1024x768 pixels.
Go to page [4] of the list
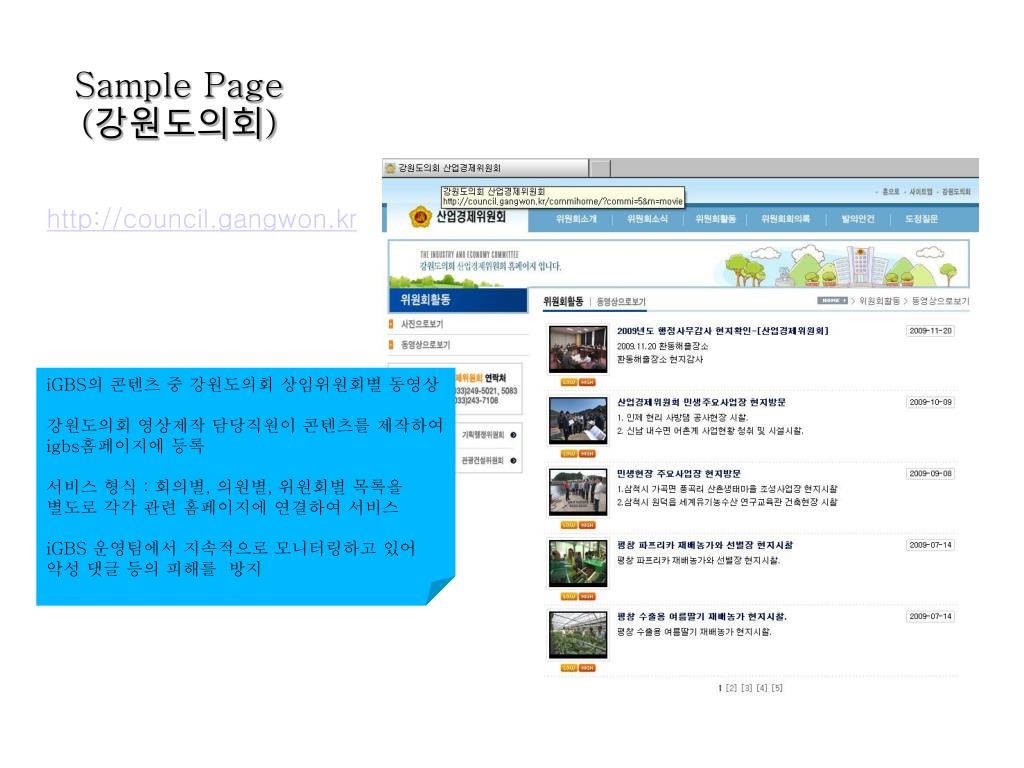click(x=761, y=688)
